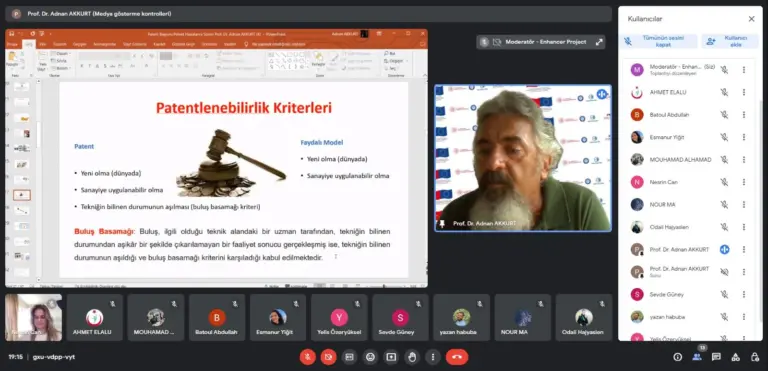Click the meeting code gxu-vdpp-vyt

(x=54, y=357)
